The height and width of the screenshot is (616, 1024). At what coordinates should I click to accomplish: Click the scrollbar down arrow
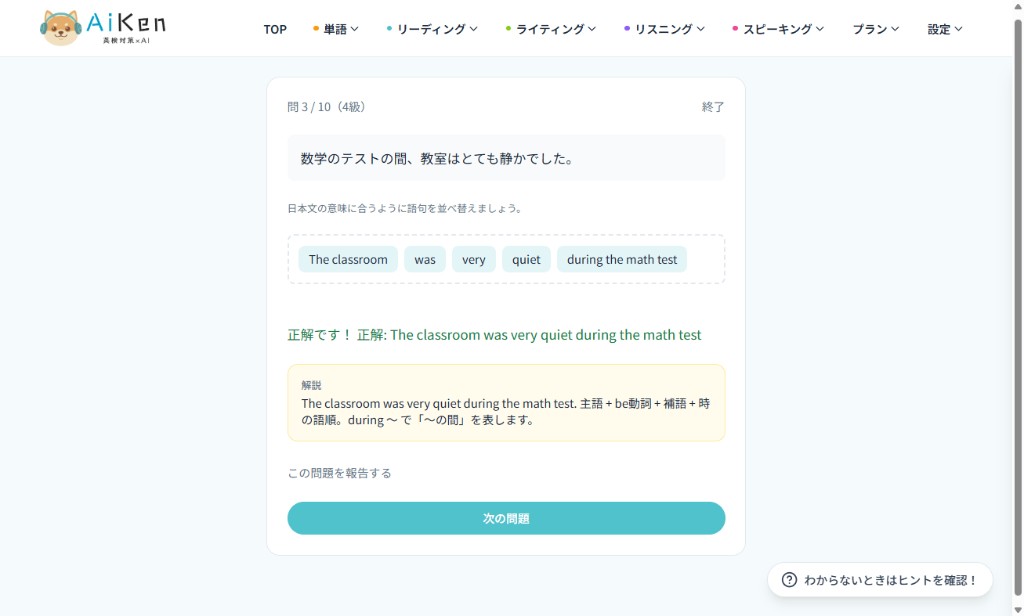(x=1017, y=609)
